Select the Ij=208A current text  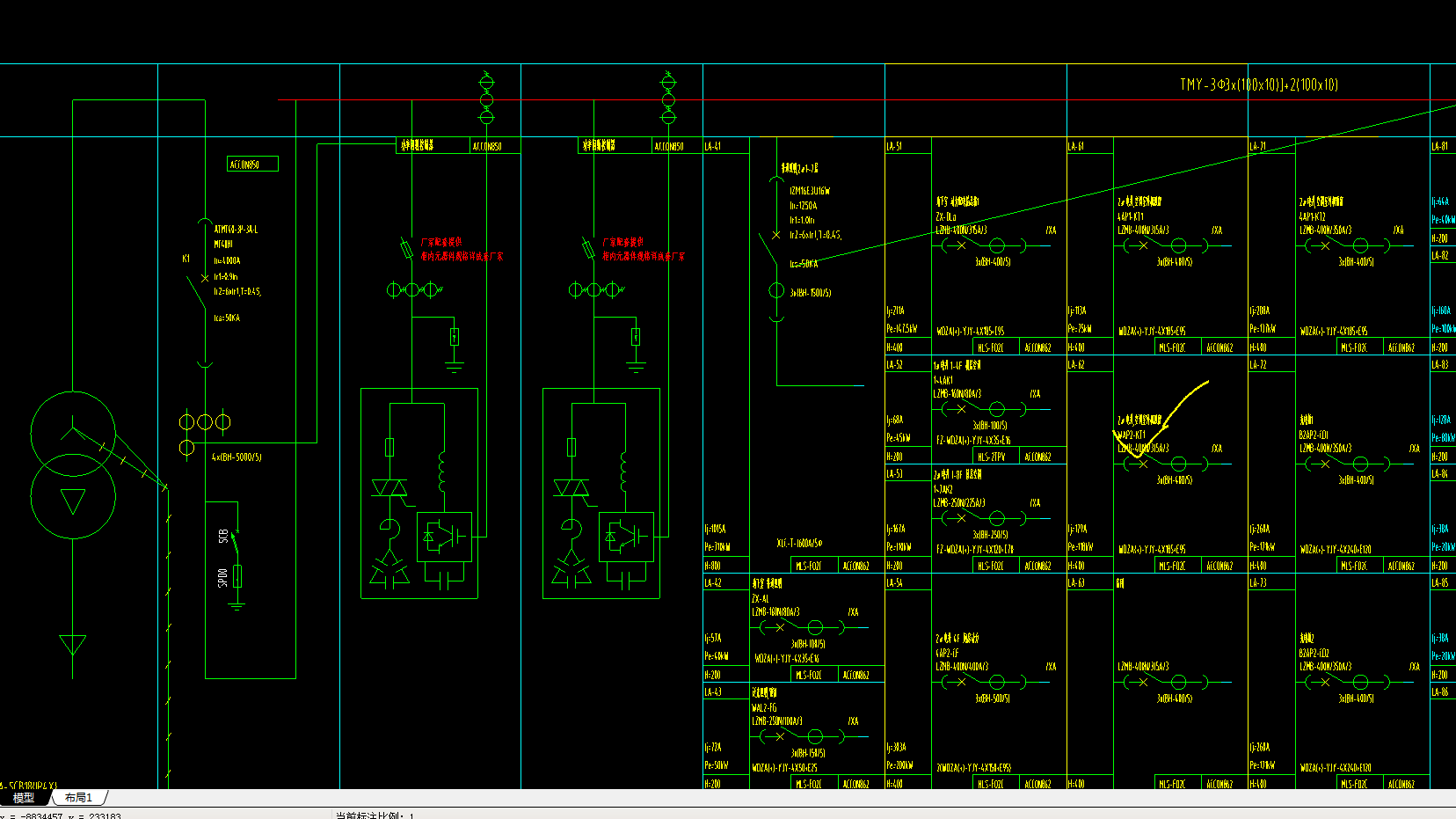click(x=1260, y=311)
